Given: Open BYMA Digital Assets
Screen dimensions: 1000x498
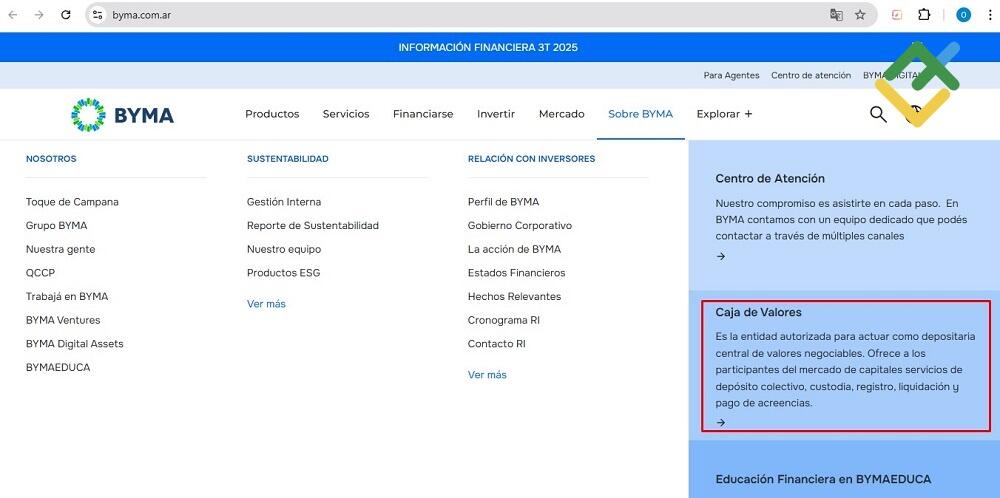Looking at the screenshot, I should (75, 344).
